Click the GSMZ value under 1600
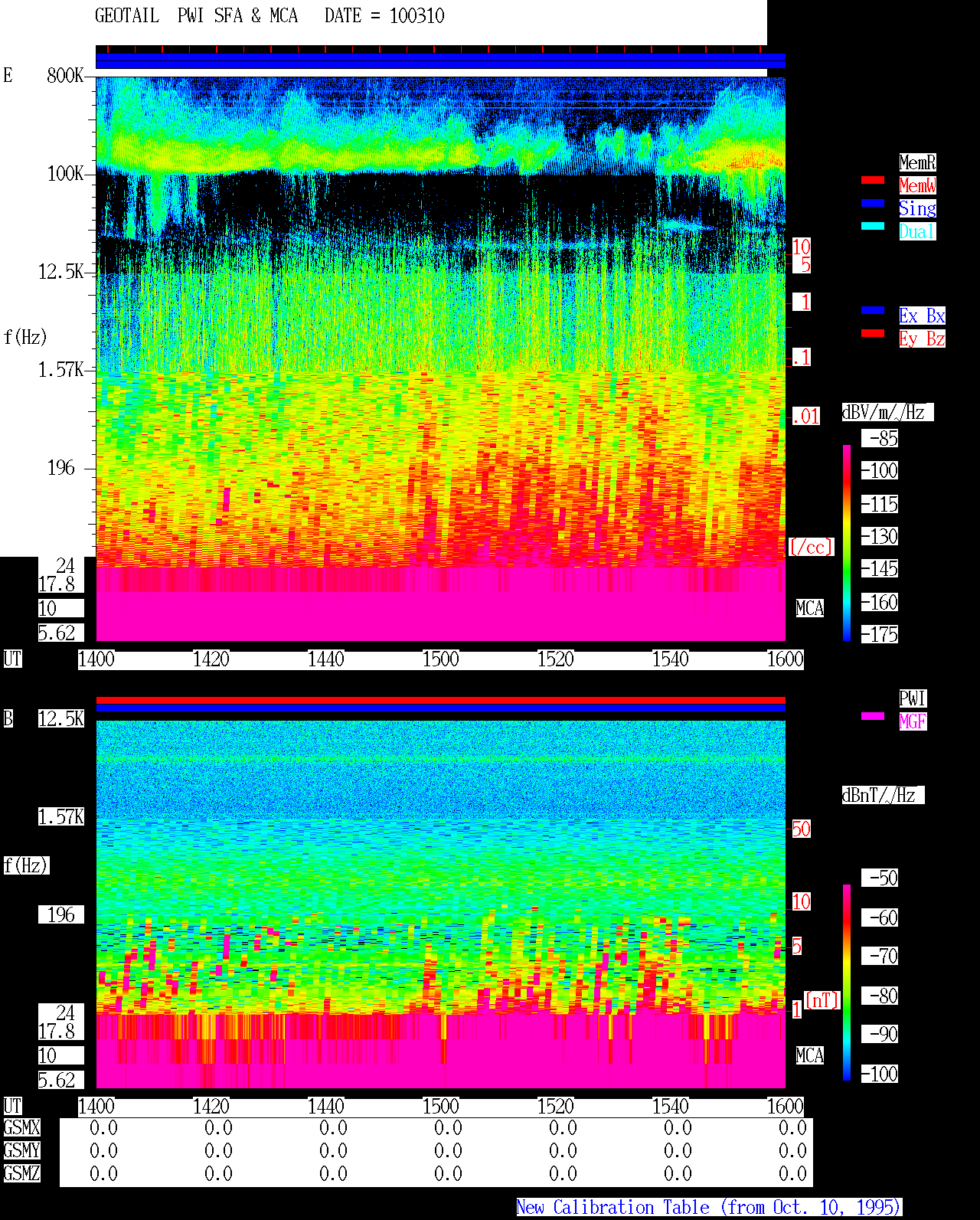The height and width of the screenshot is (1220, 980). coord(792,1174)
